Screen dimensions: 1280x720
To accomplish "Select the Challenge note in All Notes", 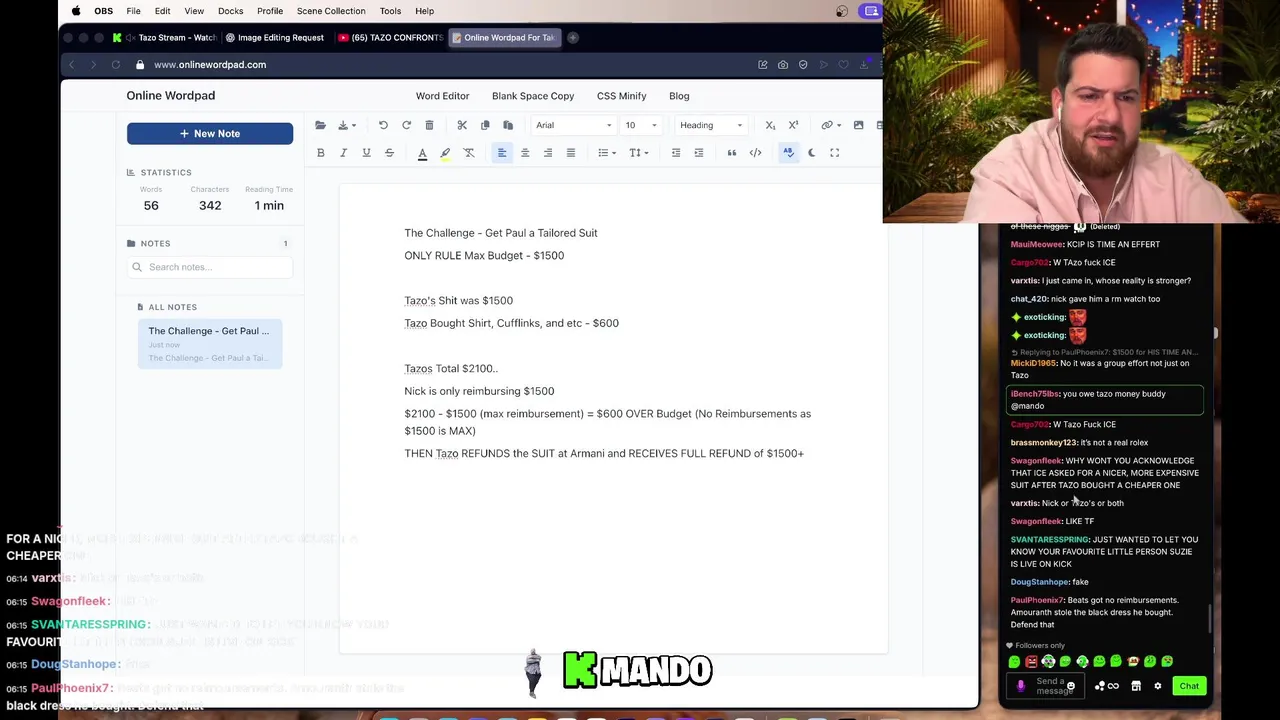I will tap(210, 344).
